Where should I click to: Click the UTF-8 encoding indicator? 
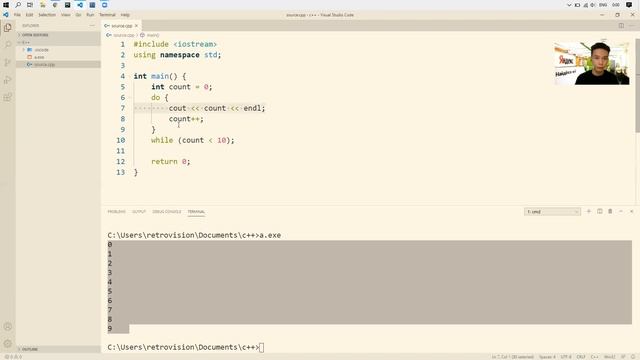coord(566,357)
